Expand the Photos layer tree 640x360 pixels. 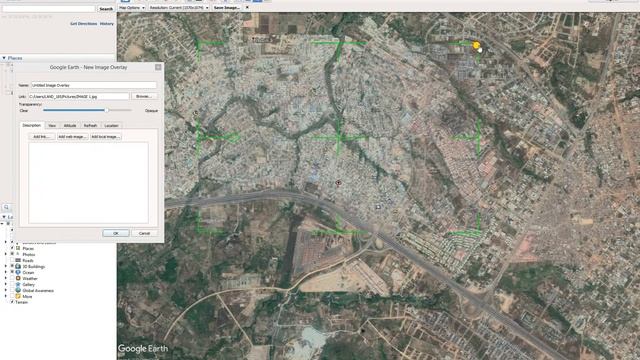tap(6, 254)
